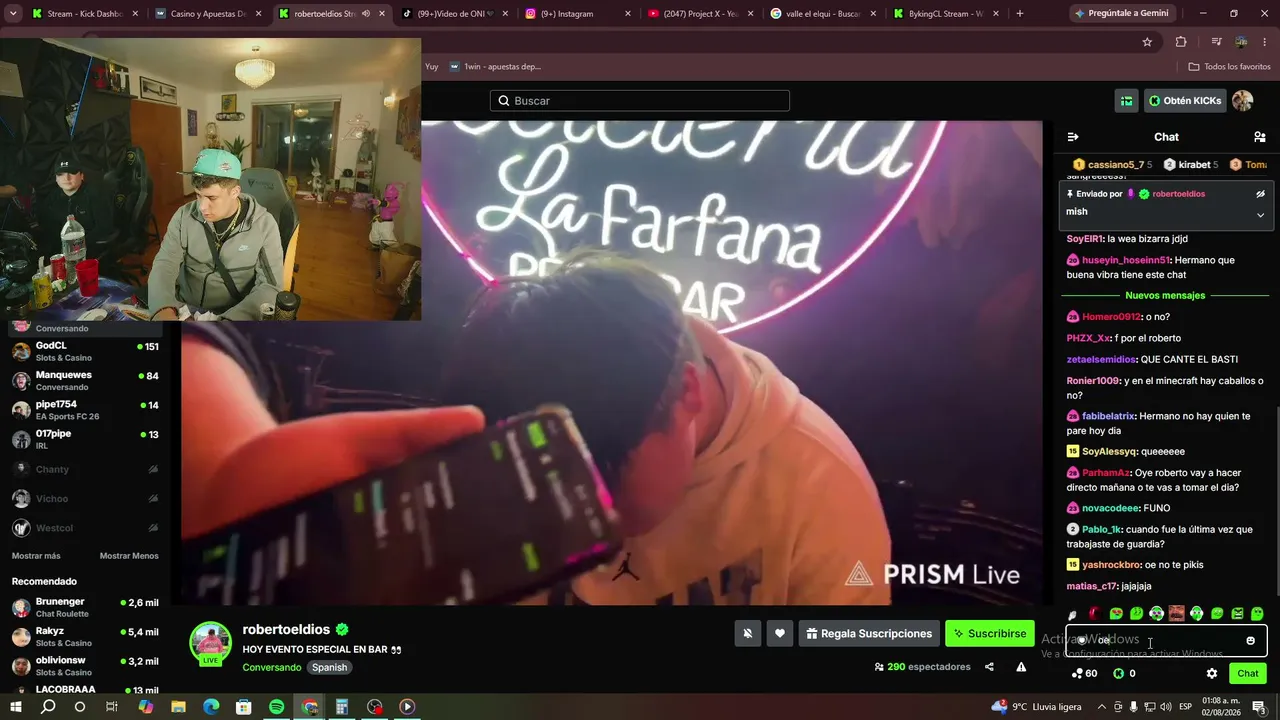Open a new browser tab

coord(1020,14)
